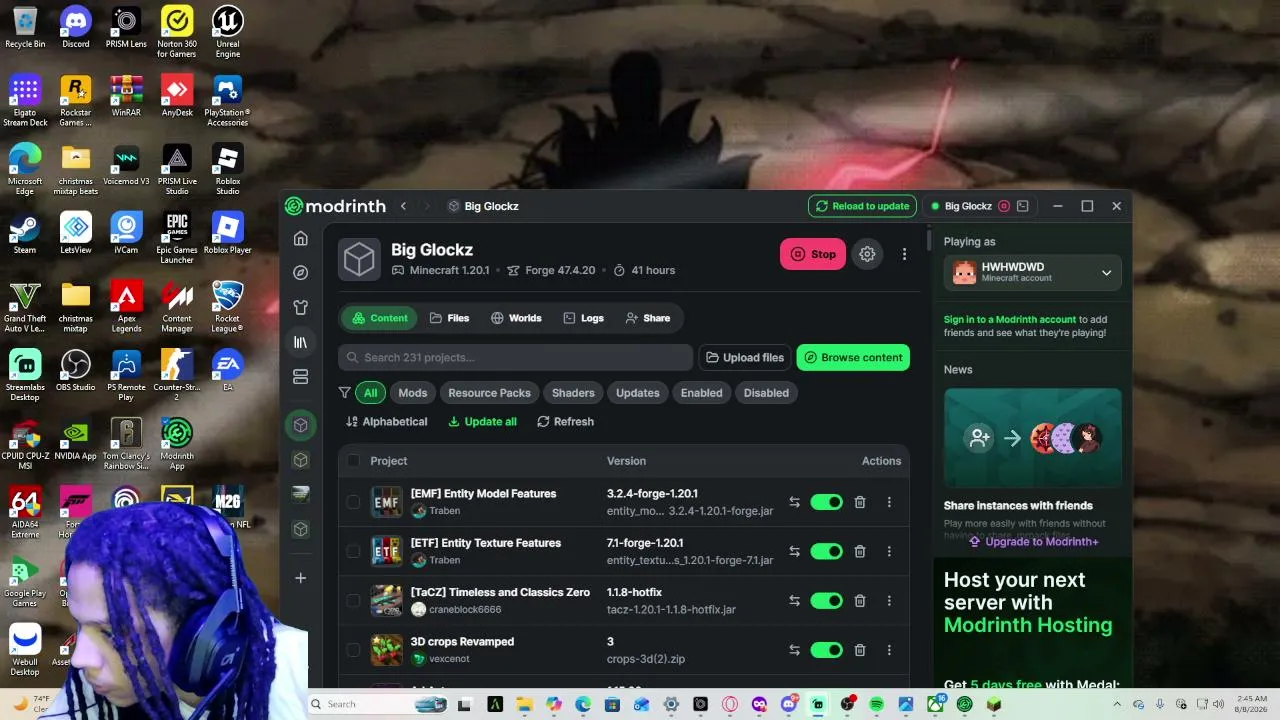Switch to the Content tab
Screen dimensions: 1280x720
coord(380,318)
